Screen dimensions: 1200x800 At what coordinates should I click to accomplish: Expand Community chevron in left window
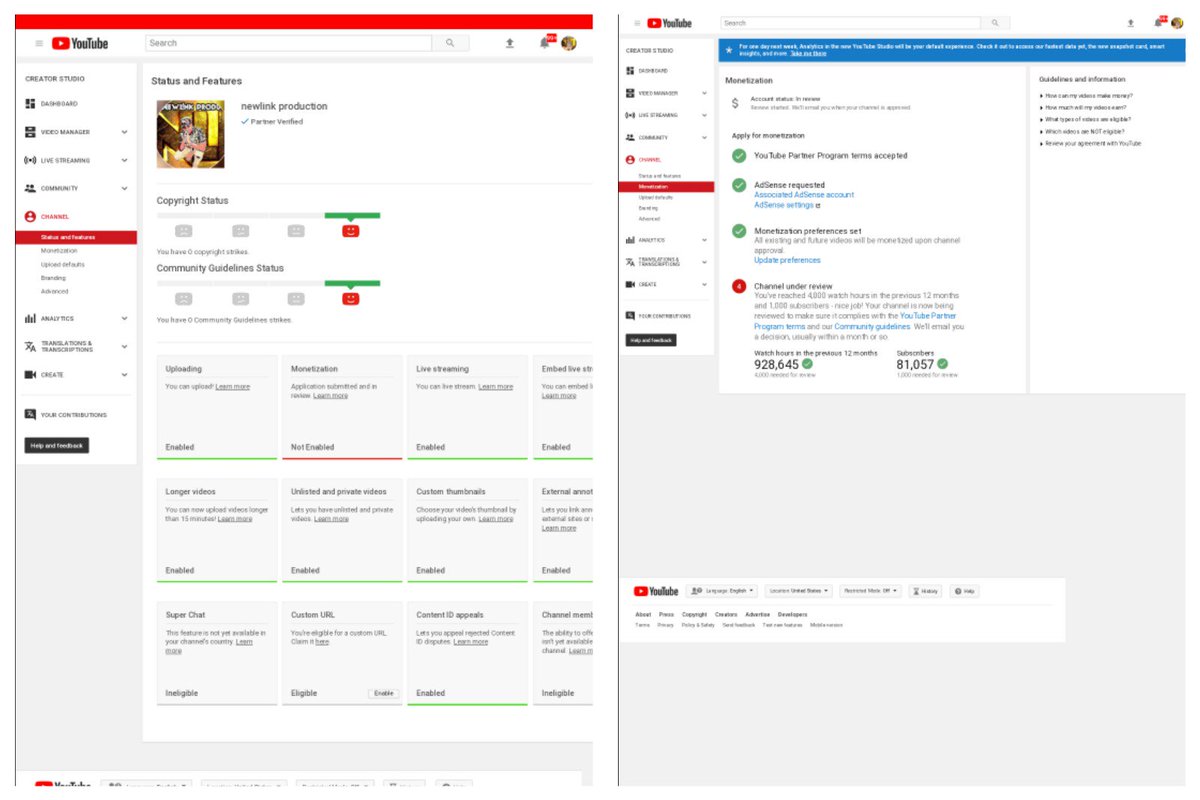[125, 188]
